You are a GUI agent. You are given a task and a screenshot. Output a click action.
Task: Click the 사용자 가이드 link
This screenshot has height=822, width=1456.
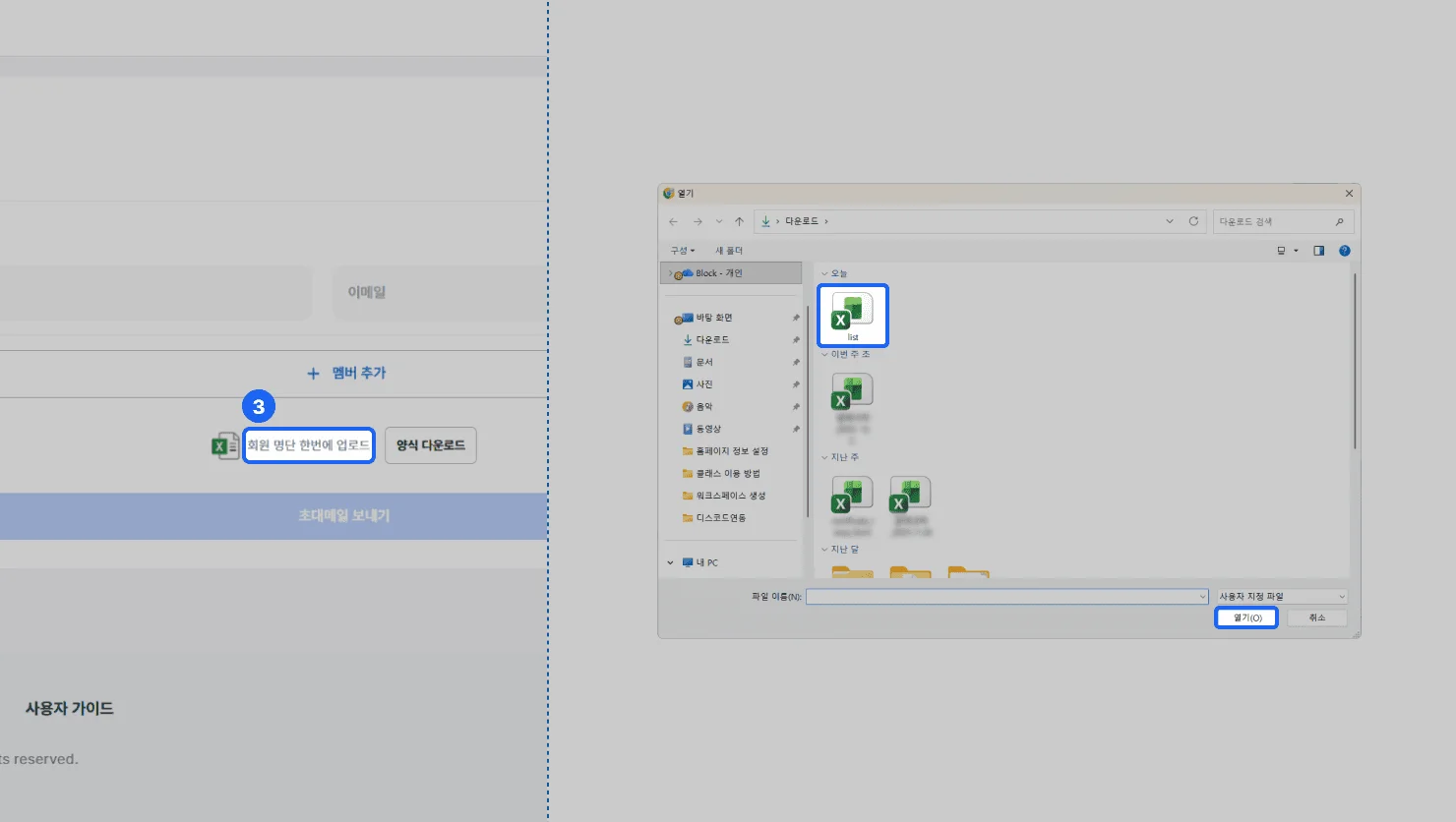[70, 708]
